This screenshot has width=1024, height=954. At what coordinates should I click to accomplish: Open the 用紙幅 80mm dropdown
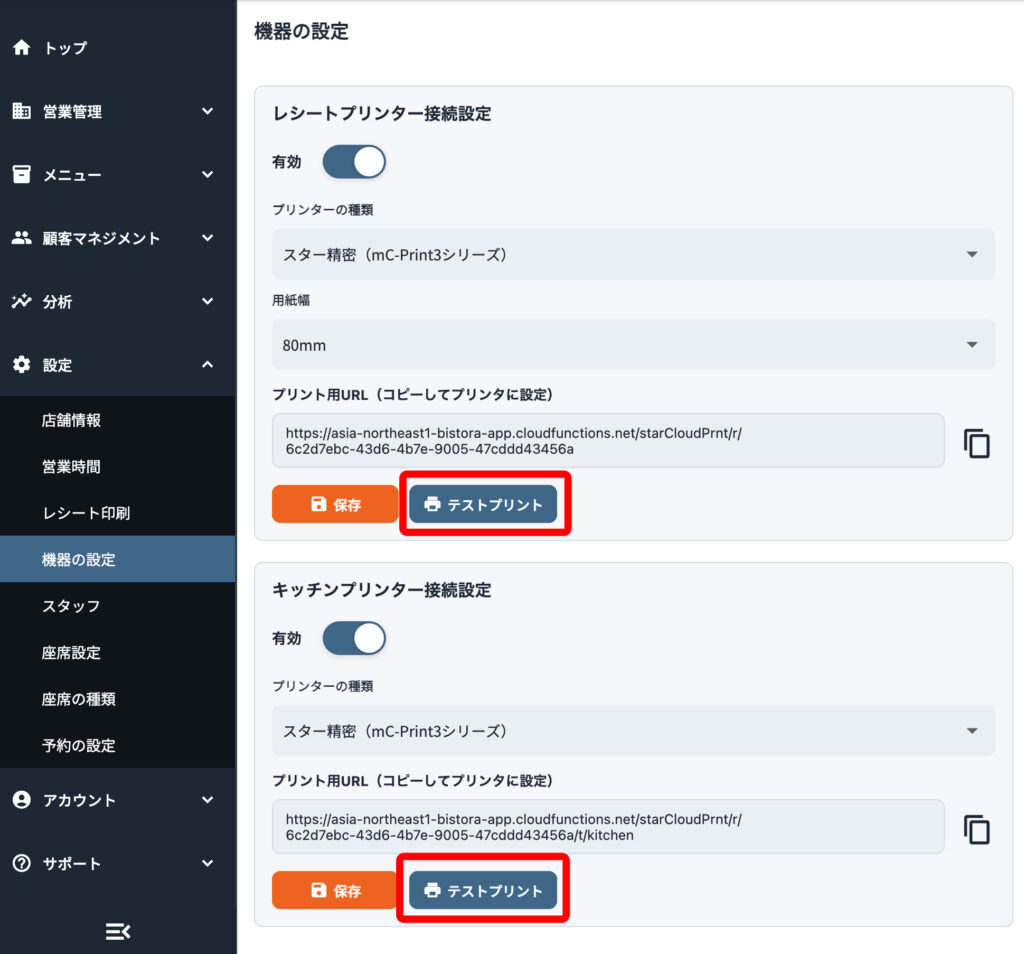point(633,345)
